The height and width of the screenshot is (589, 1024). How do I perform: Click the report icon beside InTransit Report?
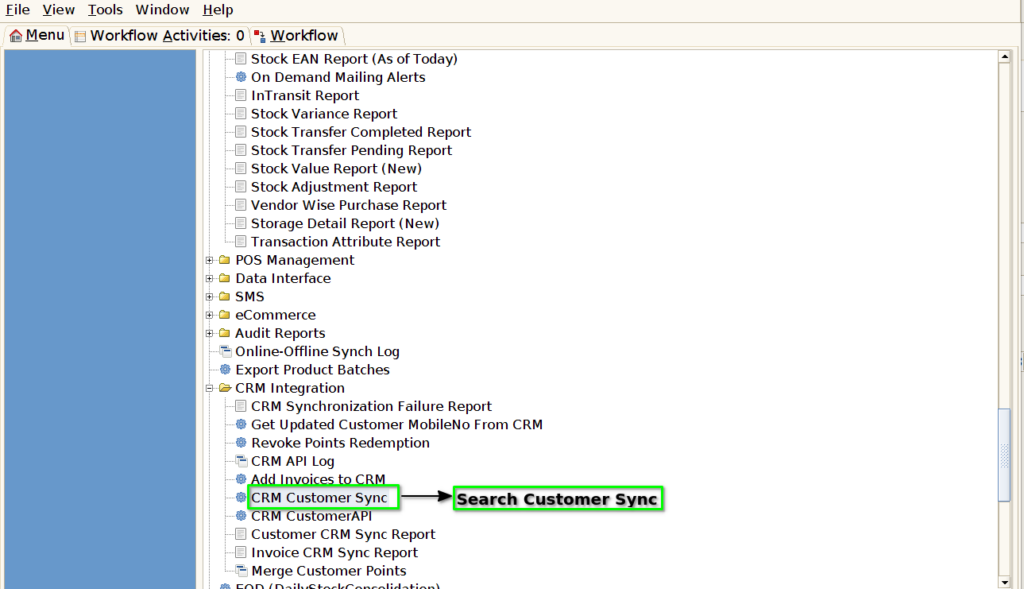click(x=240, y=95)
